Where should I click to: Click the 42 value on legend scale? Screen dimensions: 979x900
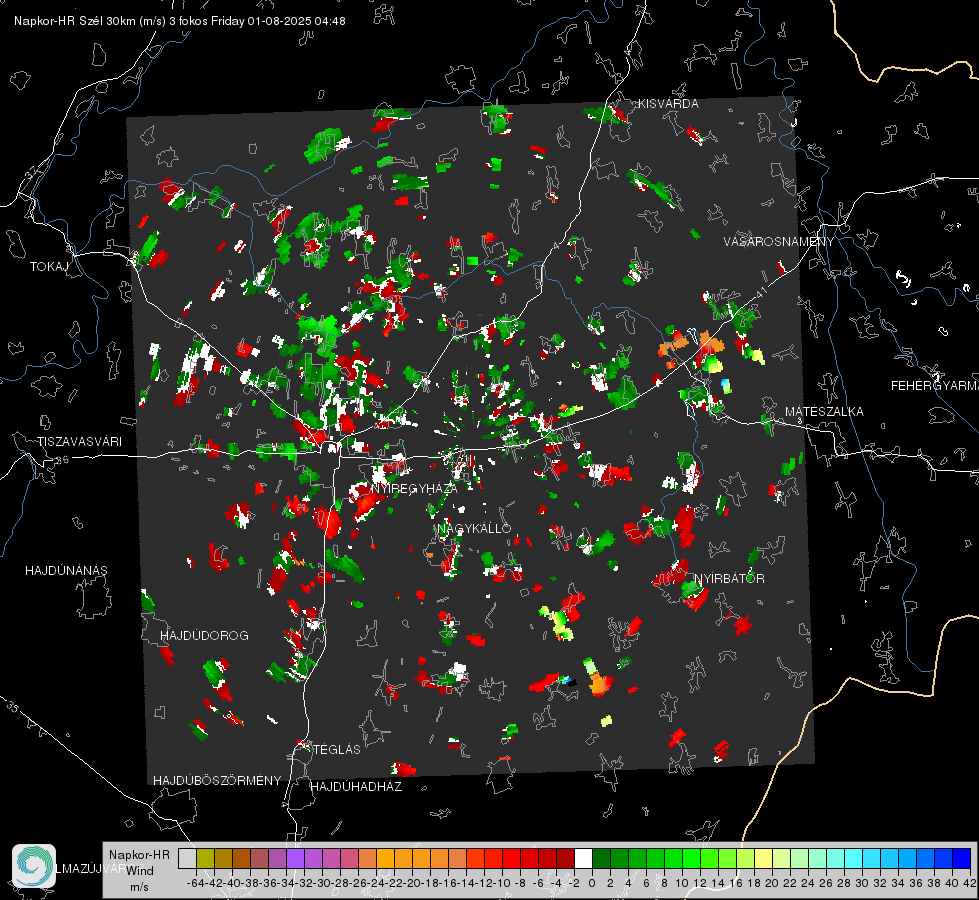[x=969, y=883]
